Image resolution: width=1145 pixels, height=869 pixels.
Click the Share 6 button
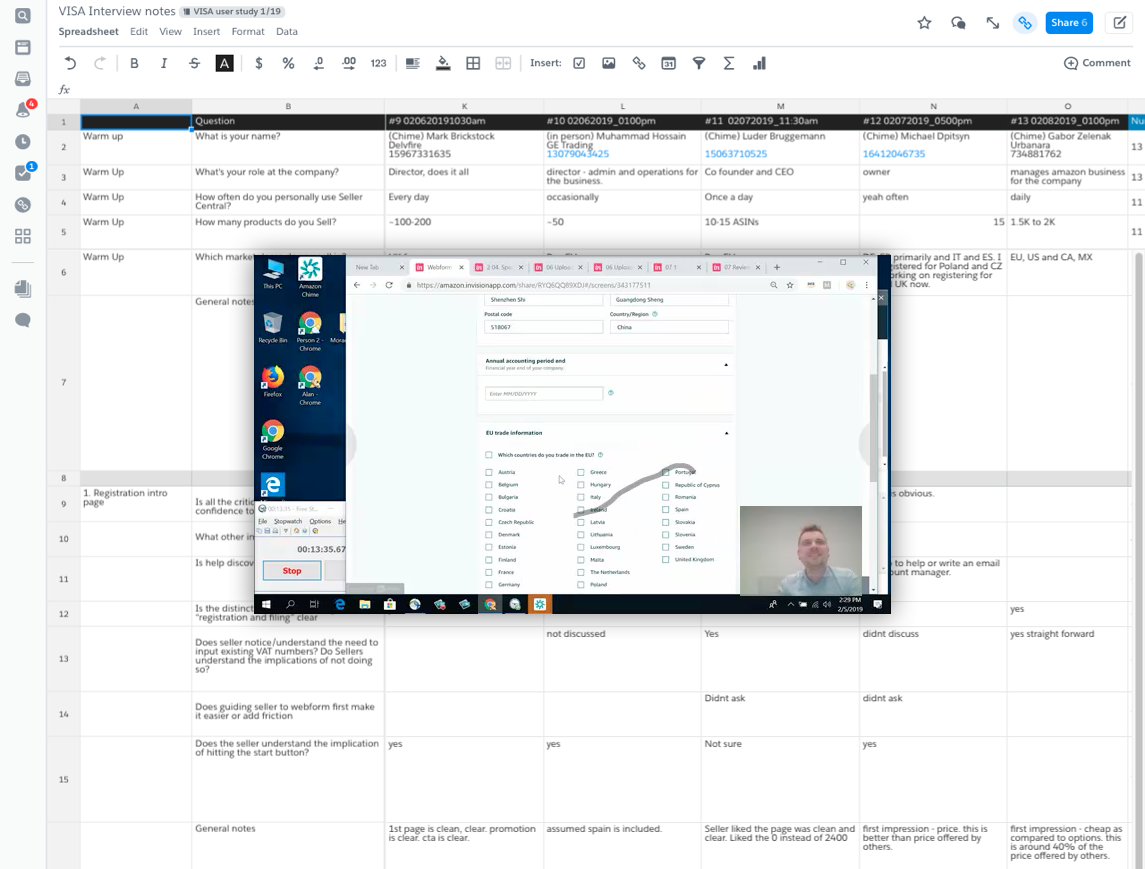pyautogui.click(x=1069, y=23)
